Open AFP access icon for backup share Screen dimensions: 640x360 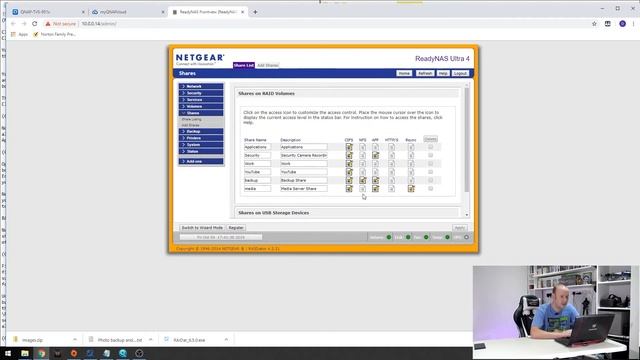[x=376, y=180]
